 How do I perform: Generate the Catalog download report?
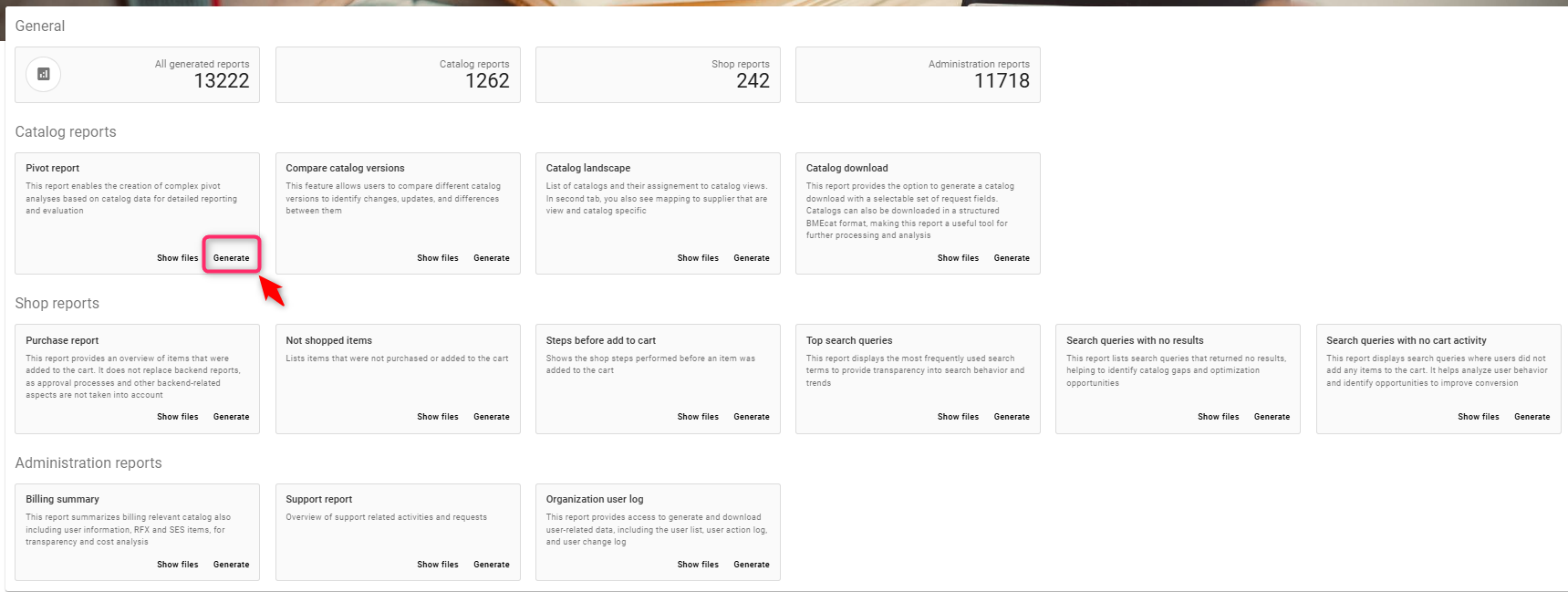[1011, 258]
